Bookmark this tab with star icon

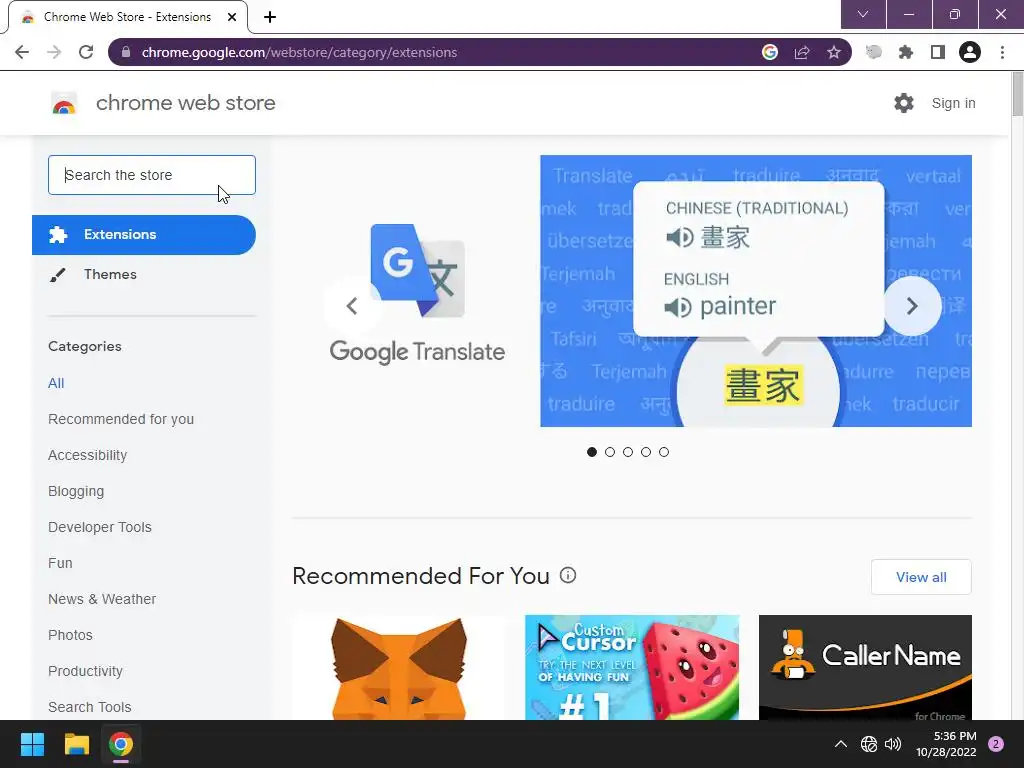click(834, 52)
